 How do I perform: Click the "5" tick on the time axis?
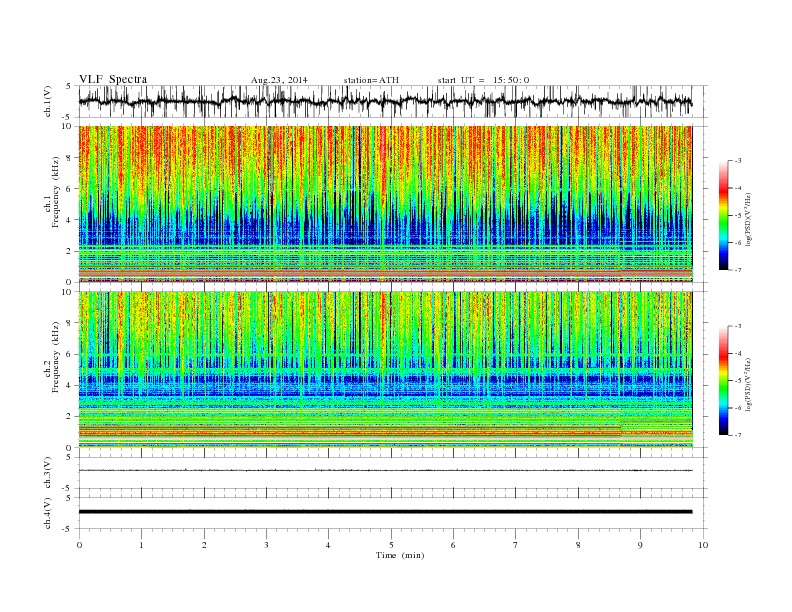tap(391, 545)
